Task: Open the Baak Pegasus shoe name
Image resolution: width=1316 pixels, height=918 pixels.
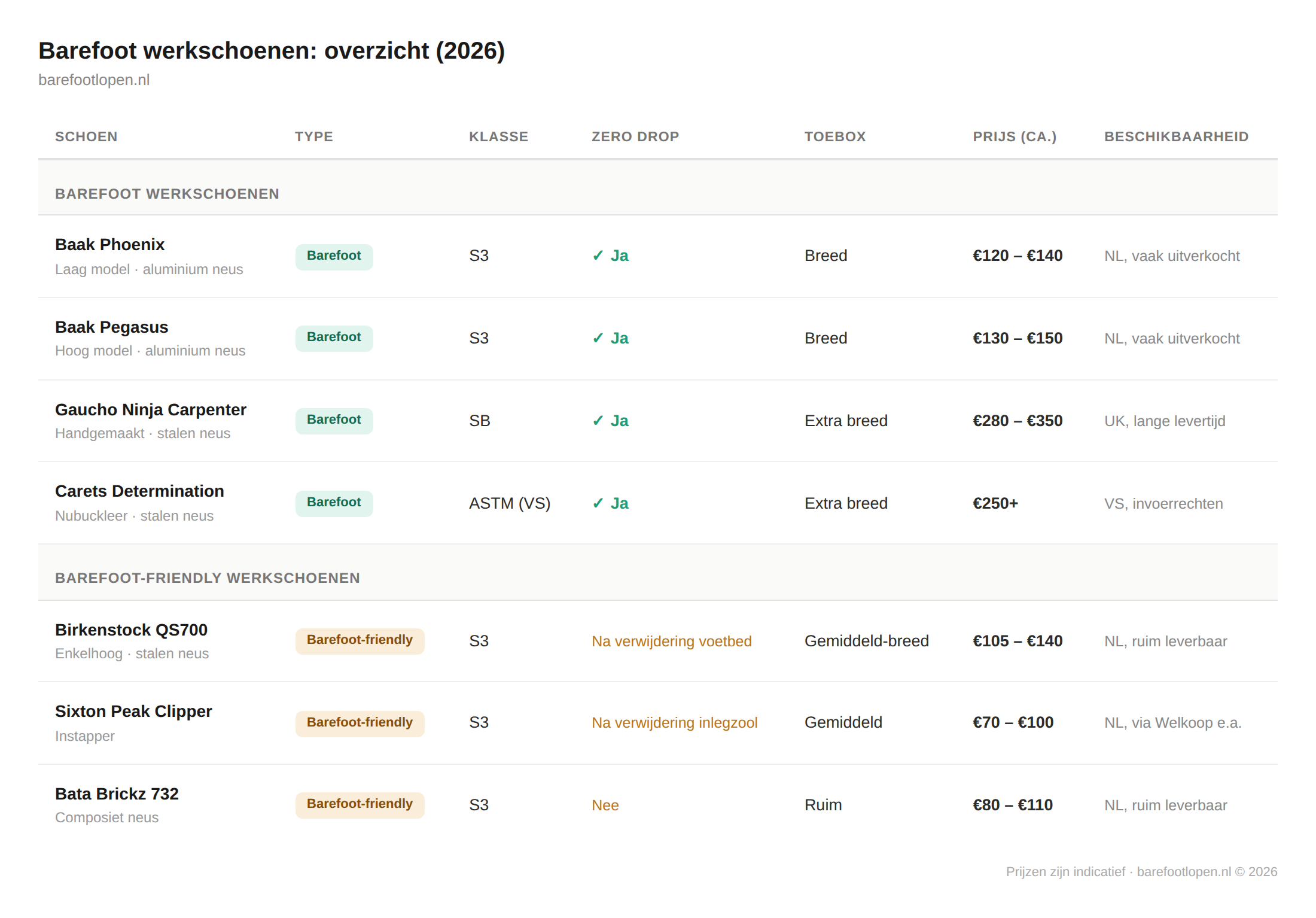Action: click(112, 327)
